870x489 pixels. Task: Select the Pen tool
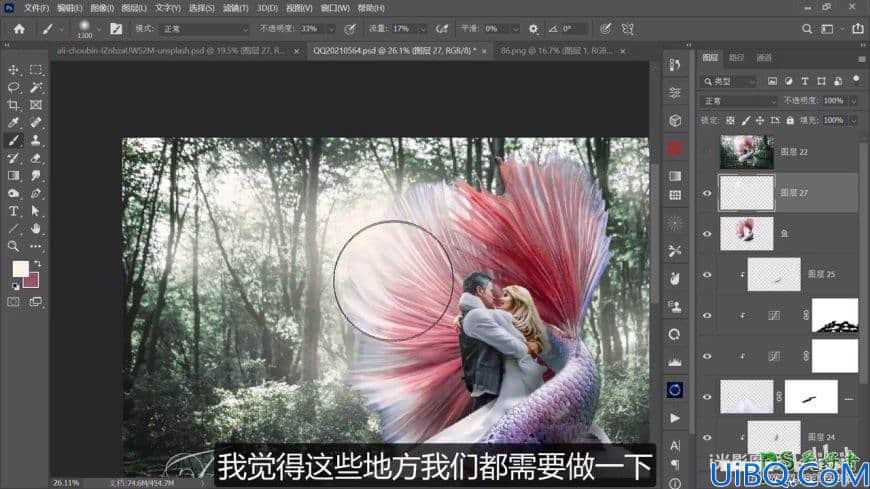36,194
